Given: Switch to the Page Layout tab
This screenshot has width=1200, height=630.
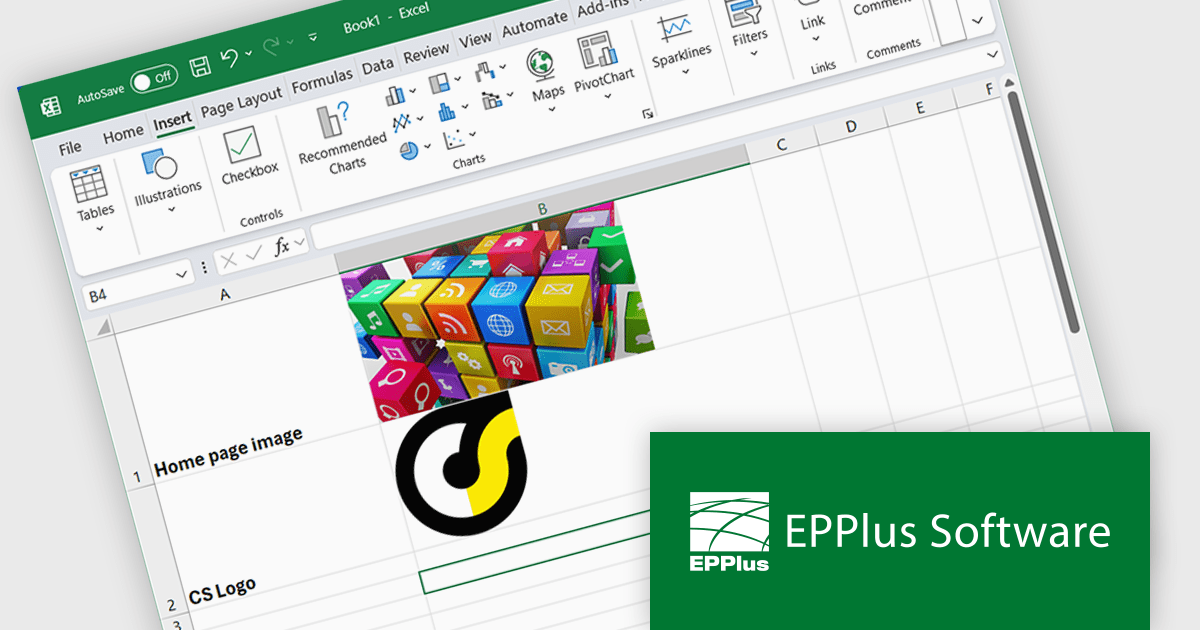Looking at the screenshot, I should tap(241, 101).
